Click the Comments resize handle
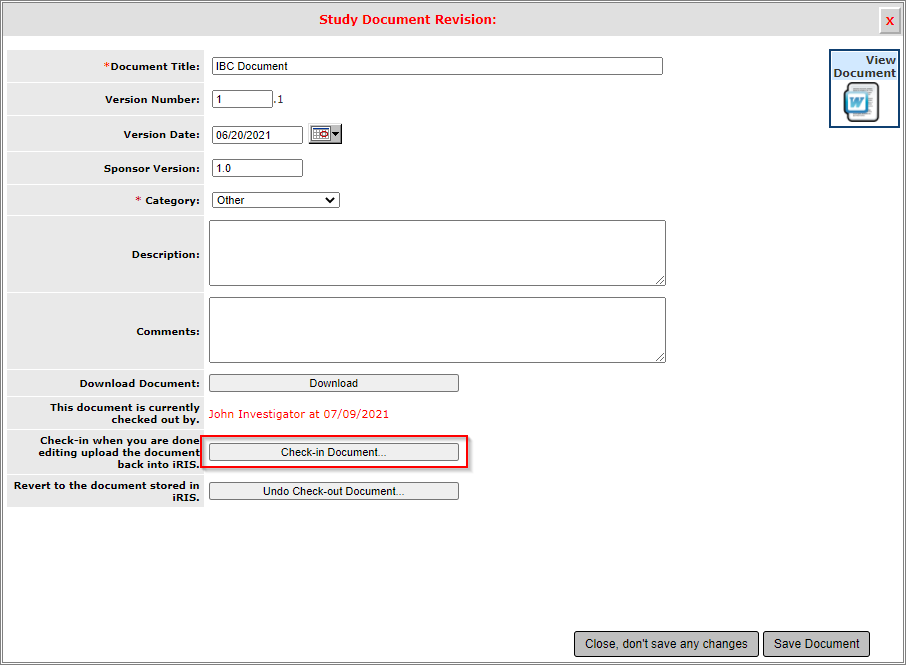This screenshot has width=906, height=665. click(x=660, y=357)
